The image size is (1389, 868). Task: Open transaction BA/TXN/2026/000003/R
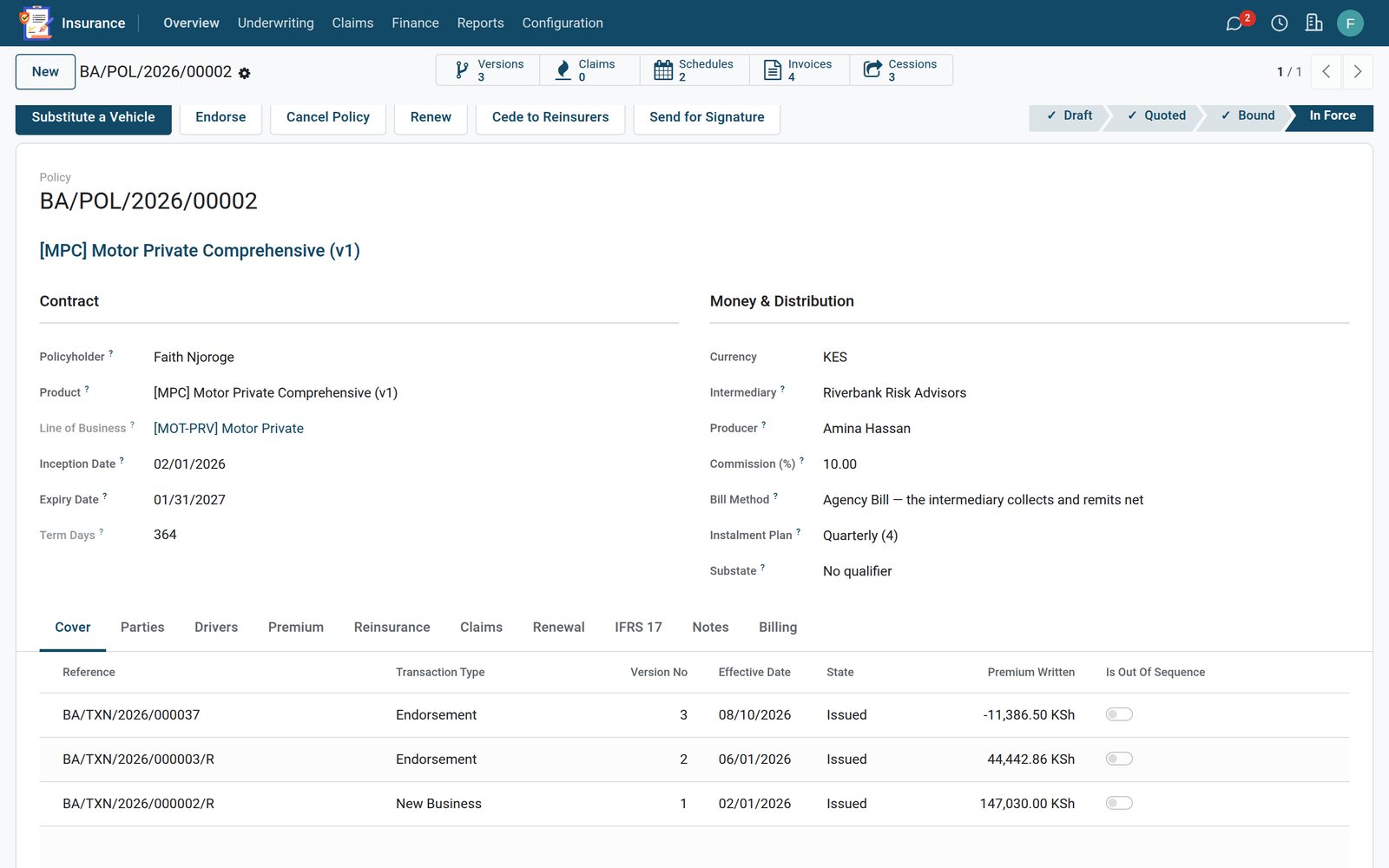point(138,759)
